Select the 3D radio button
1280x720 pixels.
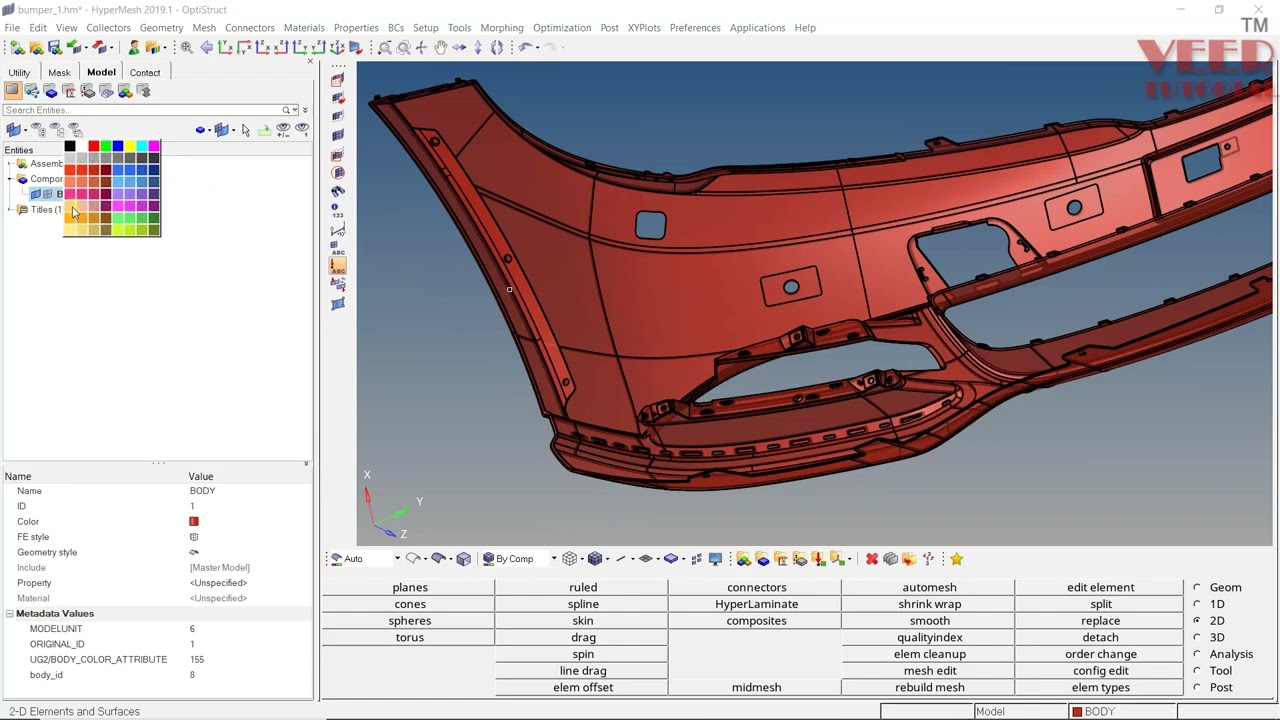pyautogui.click(x=1197, y=637)
